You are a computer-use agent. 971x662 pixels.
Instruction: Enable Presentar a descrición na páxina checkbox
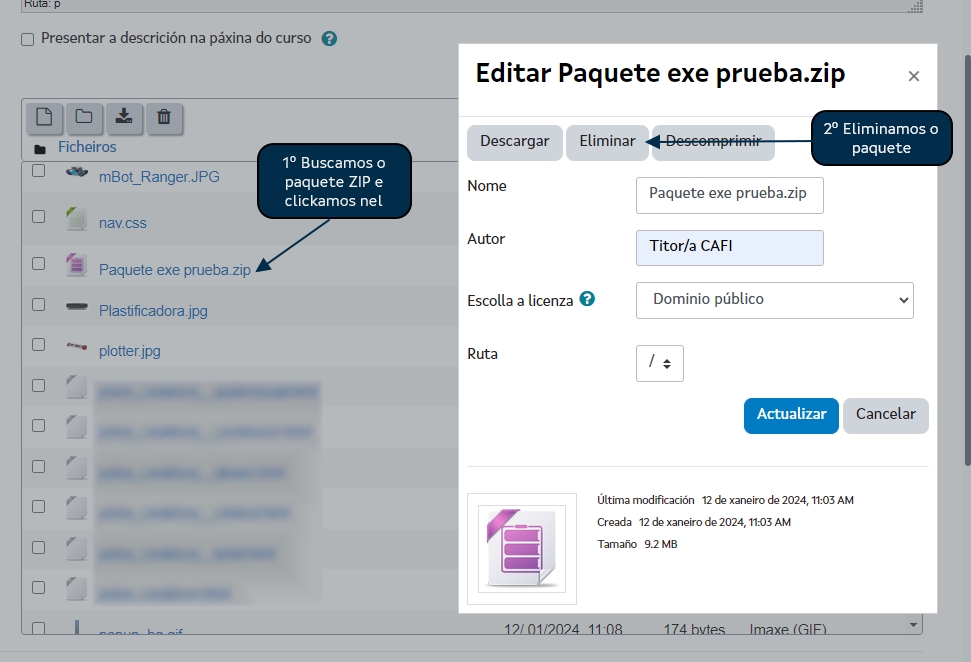click(28, 39)
